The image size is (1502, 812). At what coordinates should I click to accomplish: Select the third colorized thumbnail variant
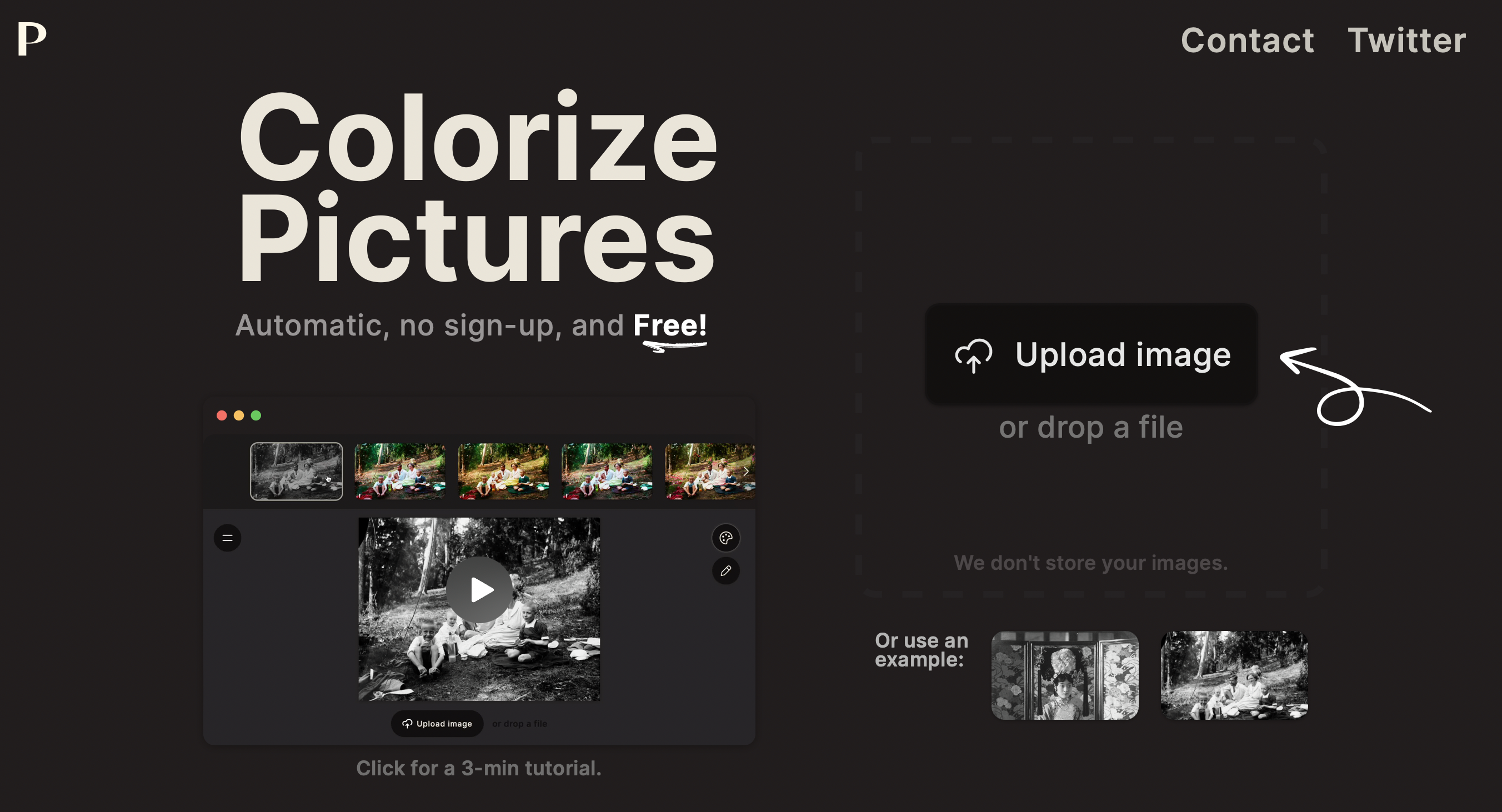point(607,471)
